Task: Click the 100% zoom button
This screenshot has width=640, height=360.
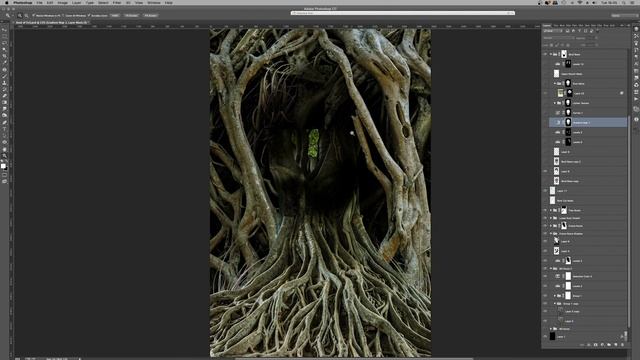Action: pos(115,16)
